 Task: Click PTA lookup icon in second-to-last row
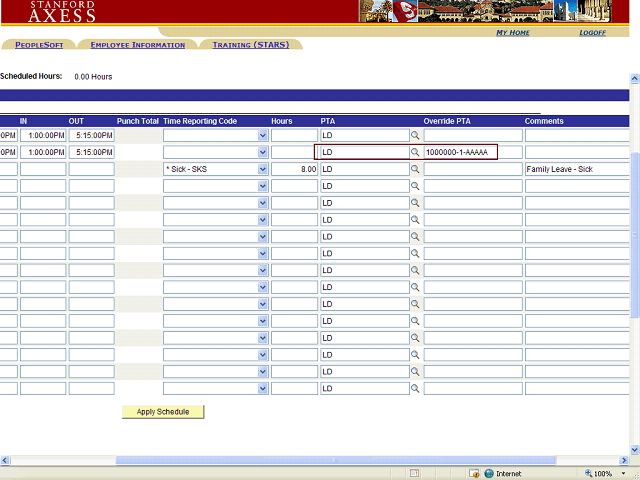pyautogui.click(x=415, y=372)
